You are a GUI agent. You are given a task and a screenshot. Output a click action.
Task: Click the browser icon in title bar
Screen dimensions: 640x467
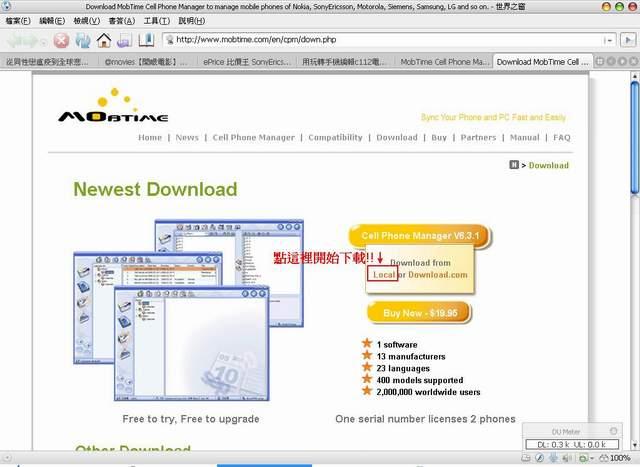(x=6, y=6)
